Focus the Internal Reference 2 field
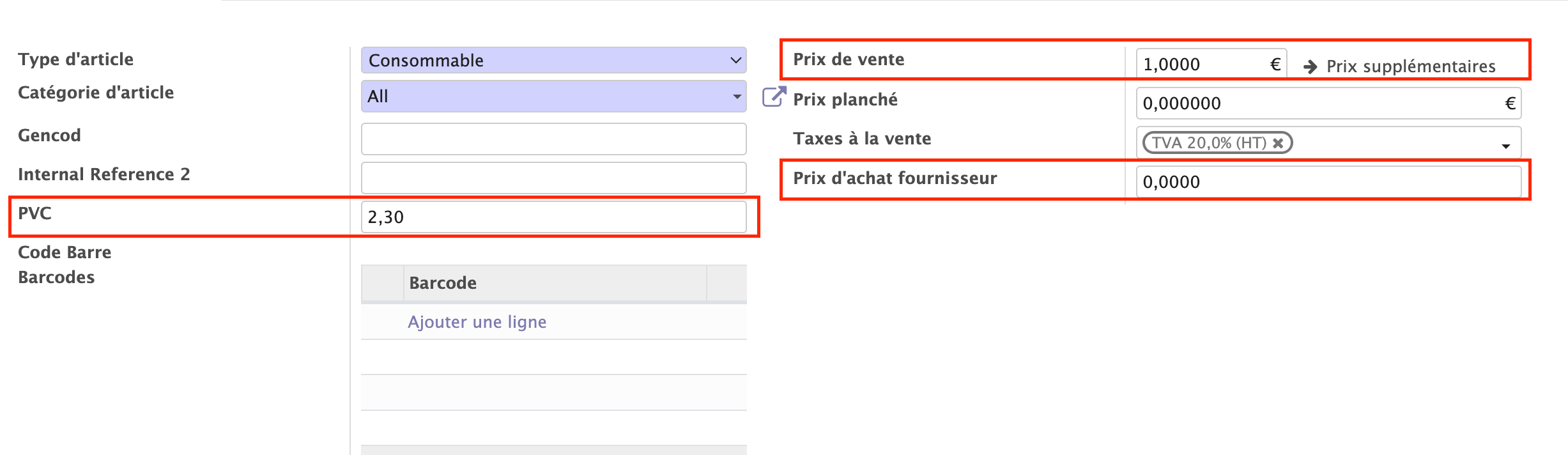The image size is (1568, 455). 553,178
